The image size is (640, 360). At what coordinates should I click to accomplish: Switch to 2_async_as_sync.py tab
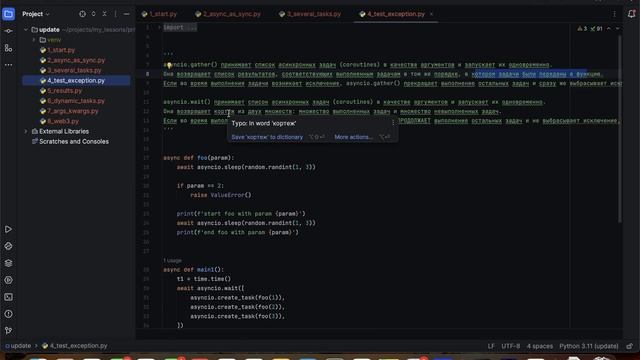pyautogui.click(x=228, y=14)
